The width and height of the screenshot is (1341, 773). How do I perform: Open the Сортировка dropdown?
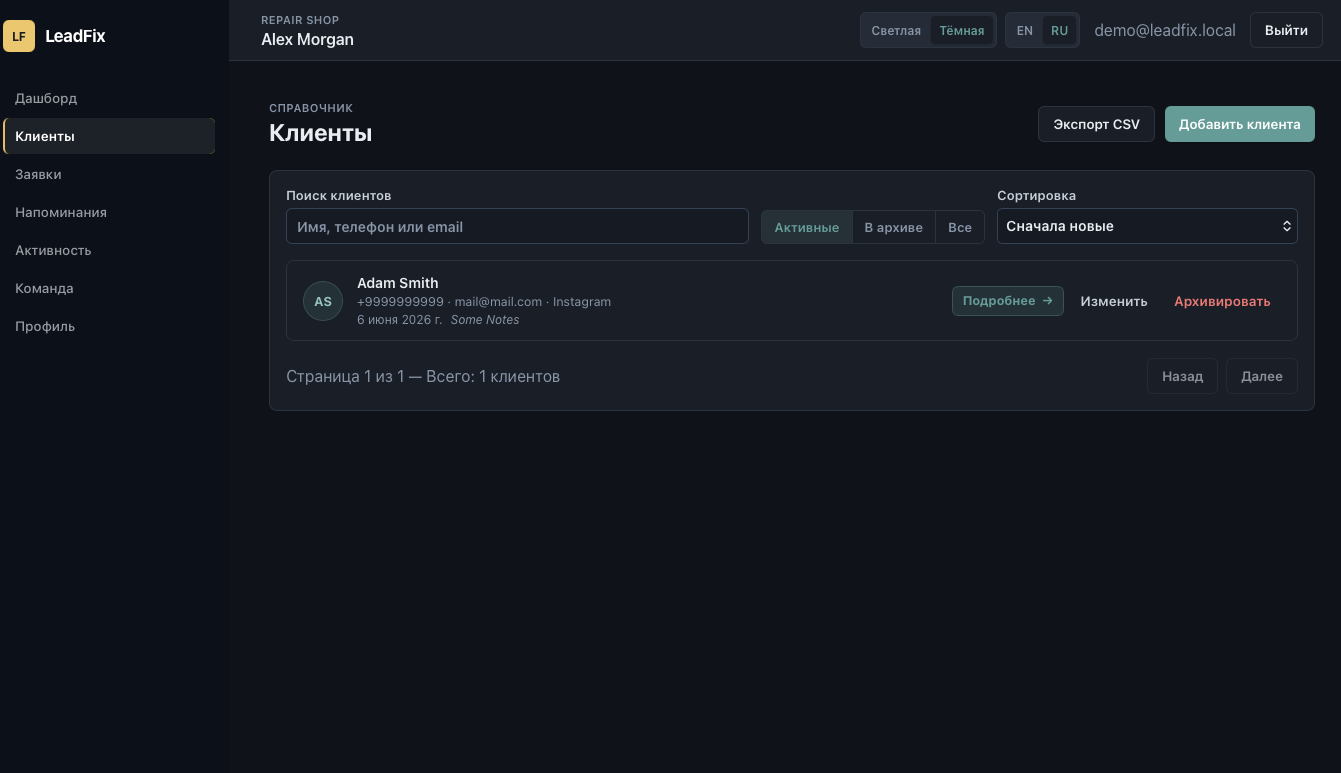(x=1147, y=226)
